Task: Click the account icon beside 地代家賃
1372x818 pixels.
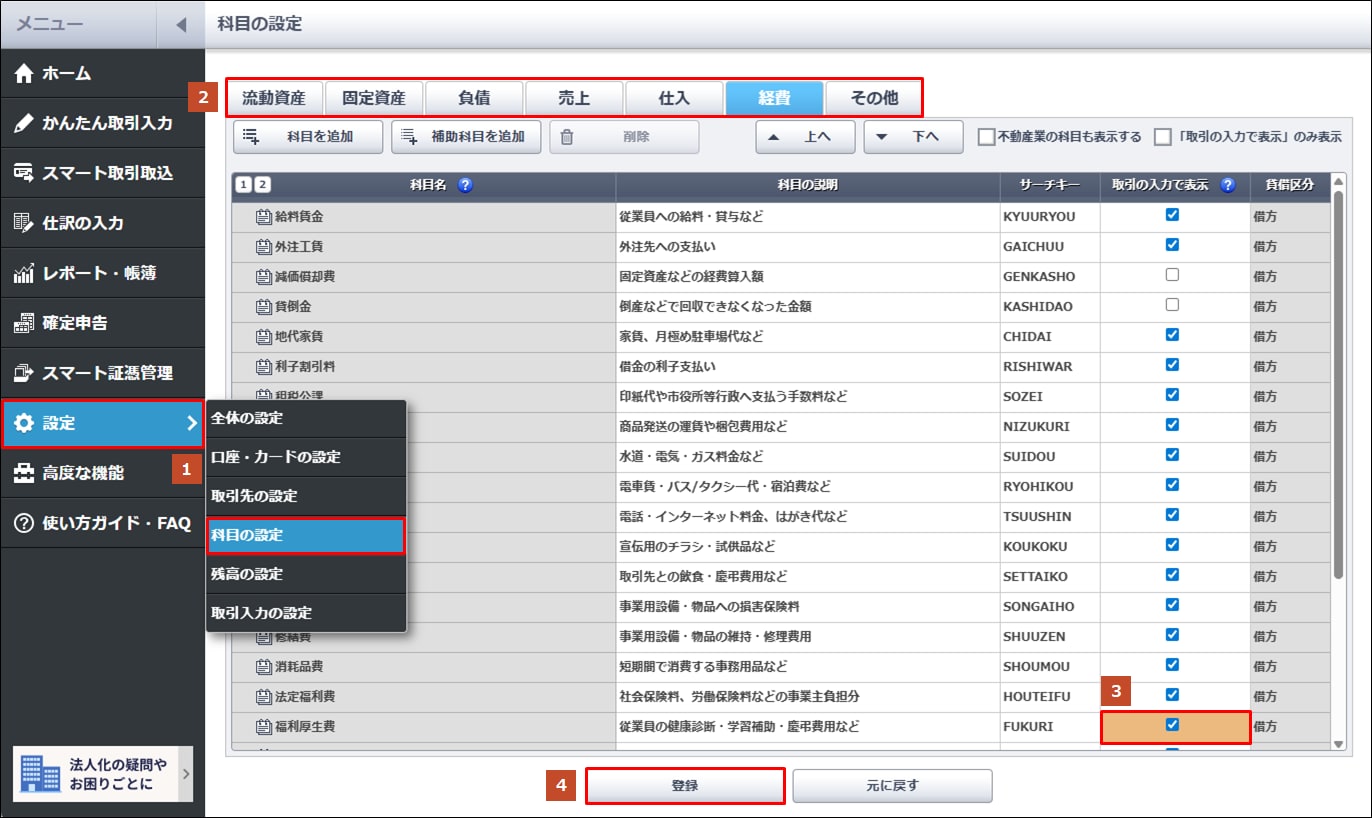Action: point(264,336)
